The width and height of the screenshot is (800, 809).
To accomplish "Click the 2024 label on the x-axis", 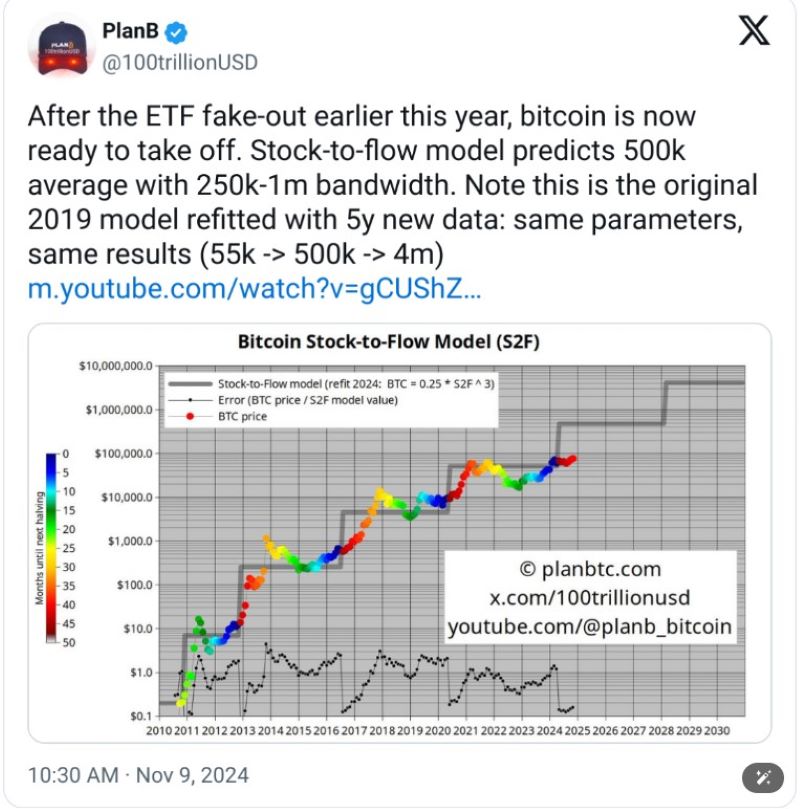I will [x=549, y=731].
